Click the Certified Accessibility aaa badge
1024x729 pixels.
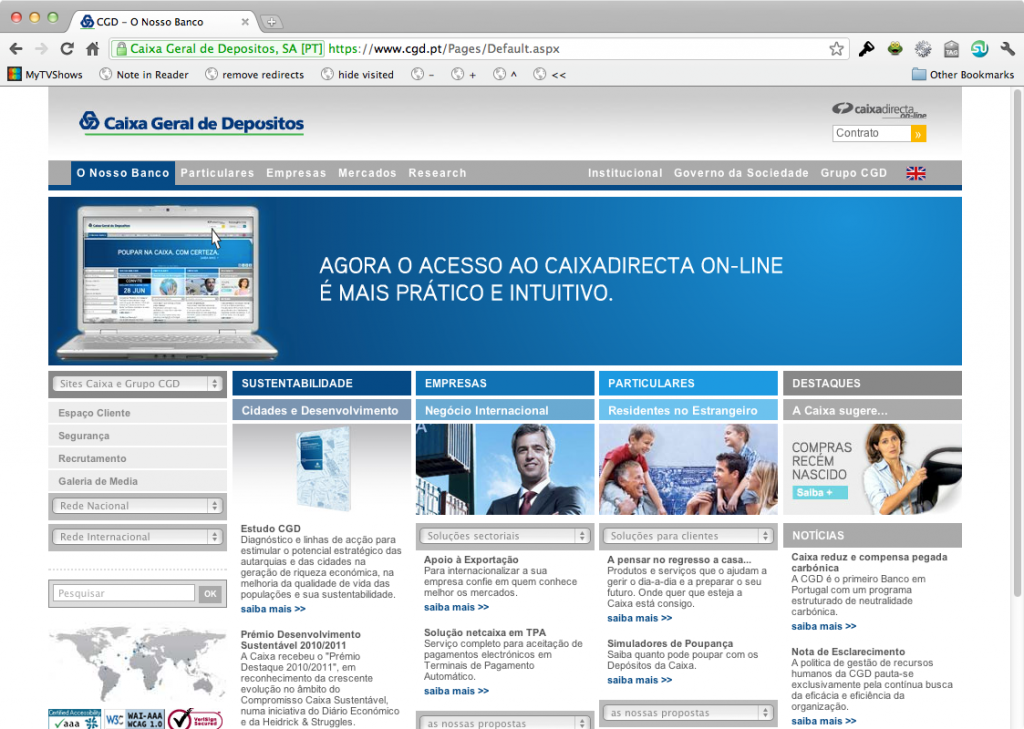pyautogui.click(x=74, y=719)
